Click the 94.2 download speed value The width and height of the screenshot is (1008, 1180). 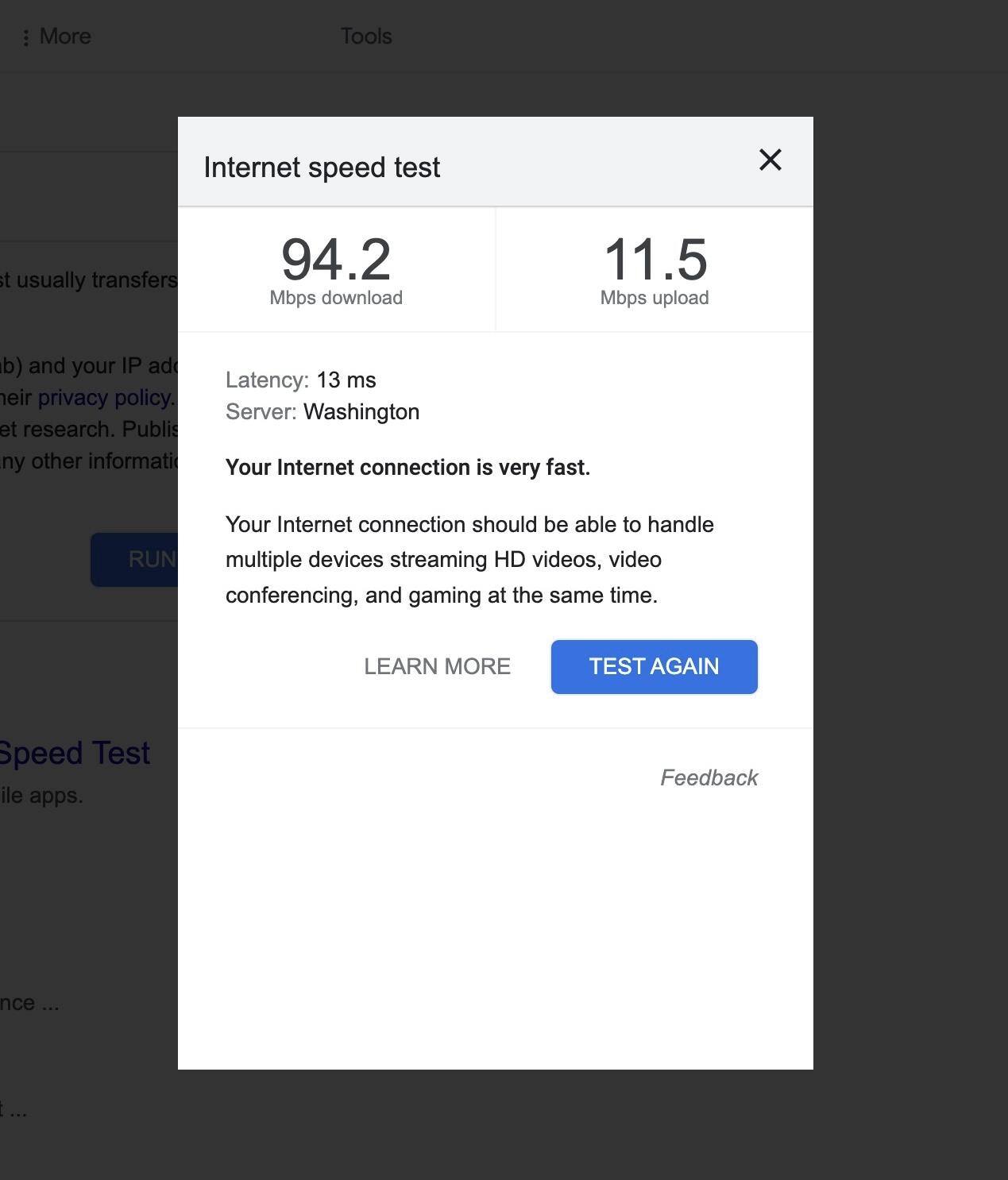pos(336,259)
